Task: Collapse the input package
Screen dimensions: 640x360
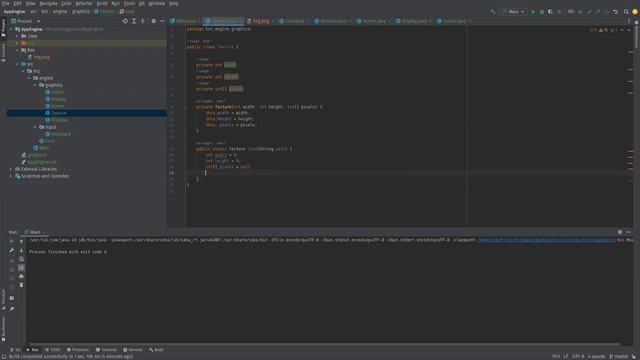Action: (35, 127)
